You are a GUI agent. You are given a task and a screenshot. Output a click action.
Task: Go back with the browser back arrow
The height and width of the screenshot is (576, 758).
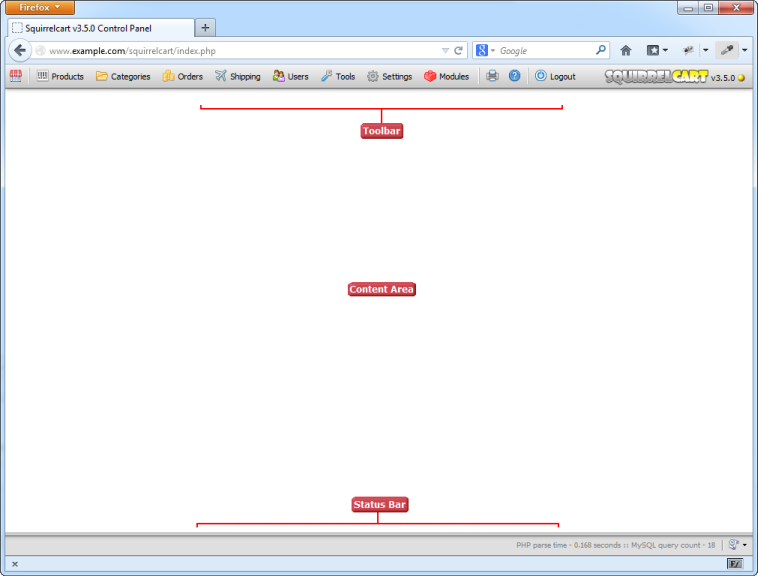pos(20,50)
